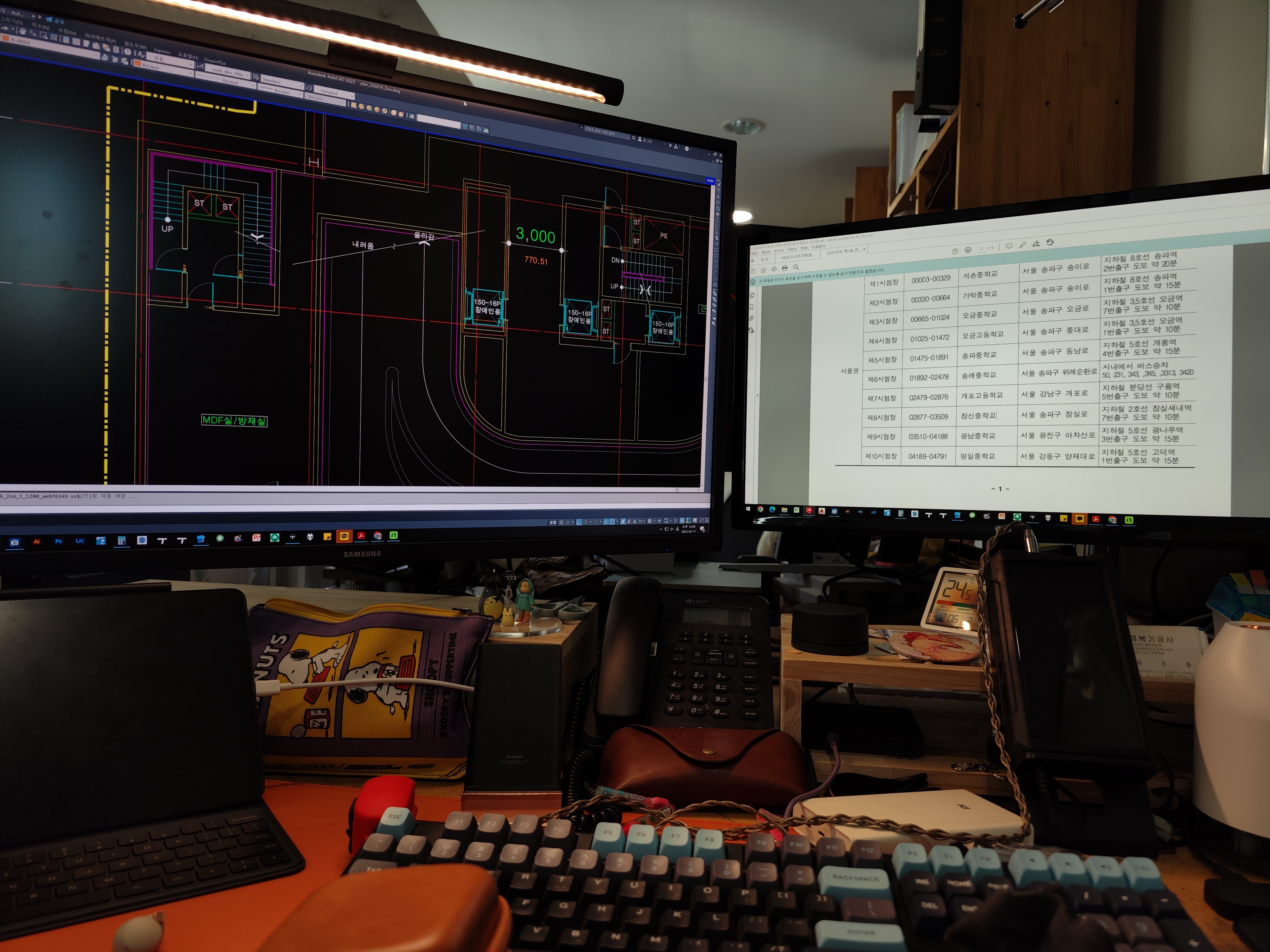Open Excel on right monitor taskbar

(x=797, y=511)
